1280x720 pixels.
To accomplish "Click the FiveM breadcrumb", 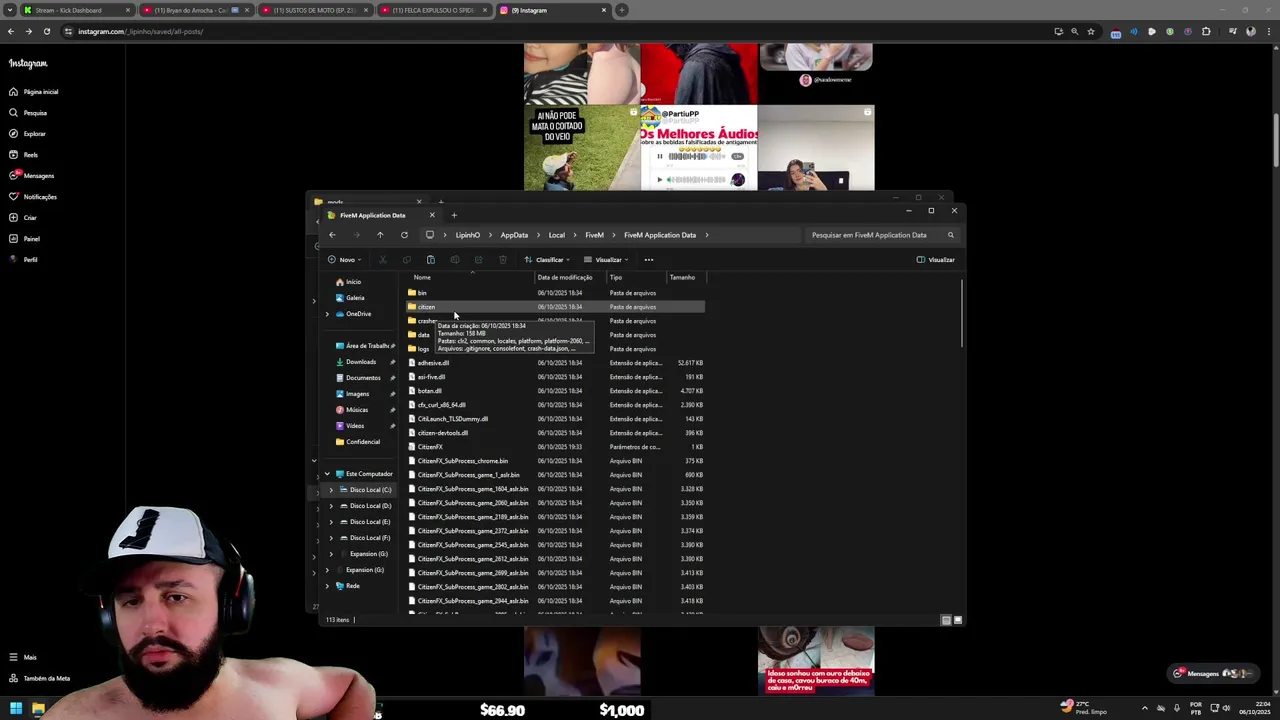I will (x=594, y=235).
